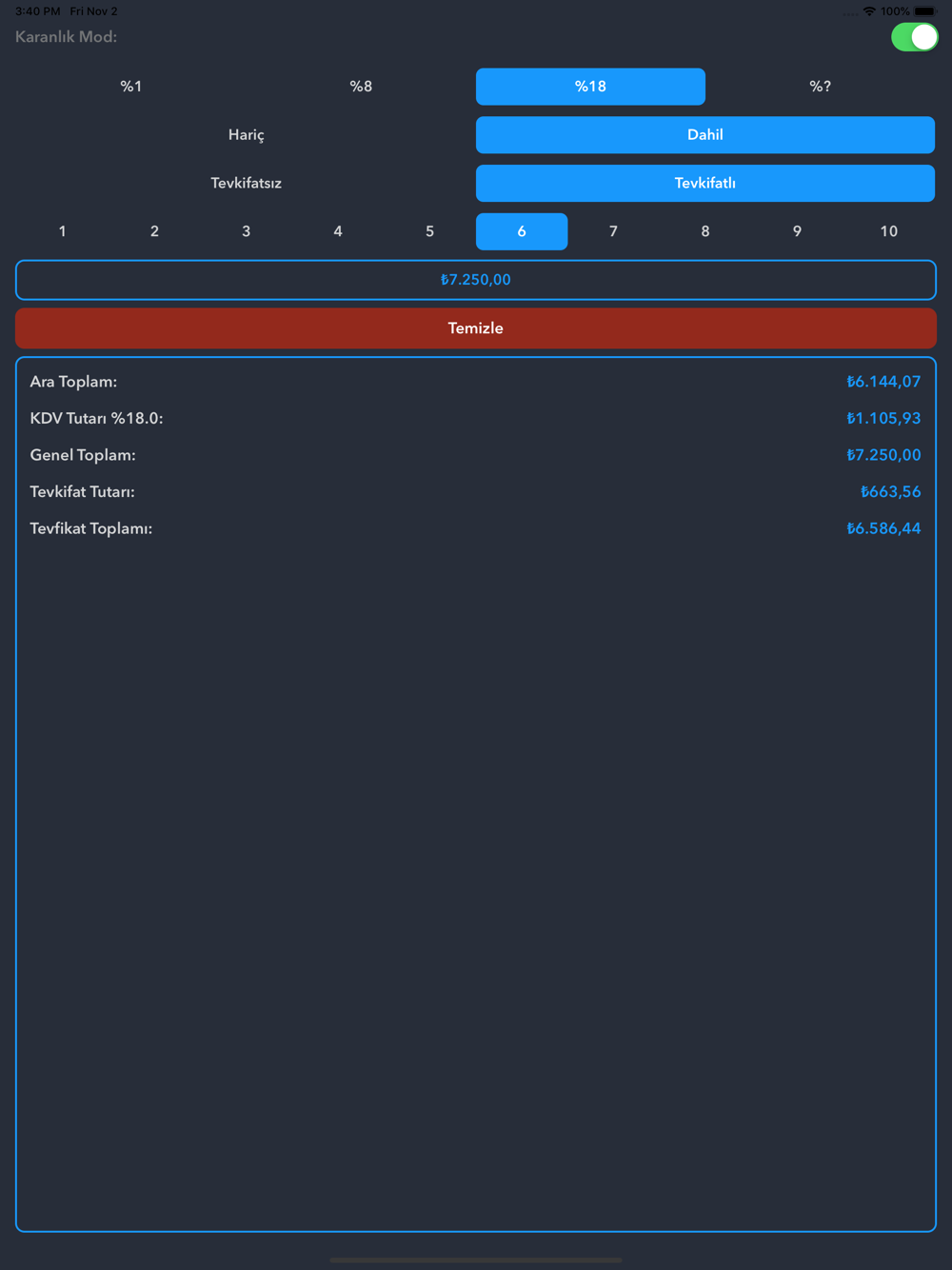Select the %8 KDV rate
Screen dimensions: 952x1270
tap(361, 87)
